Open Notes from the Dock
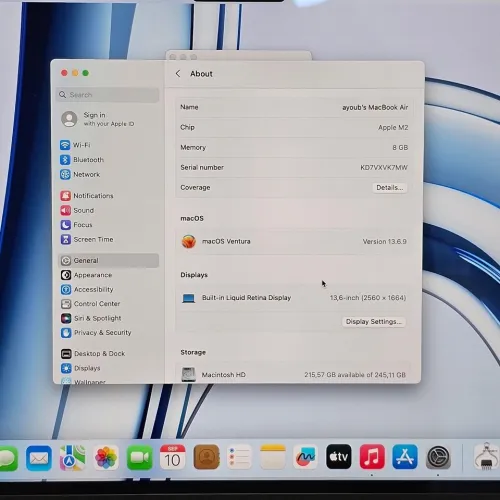This screenshot has width=500, height=500. (273, 457)
